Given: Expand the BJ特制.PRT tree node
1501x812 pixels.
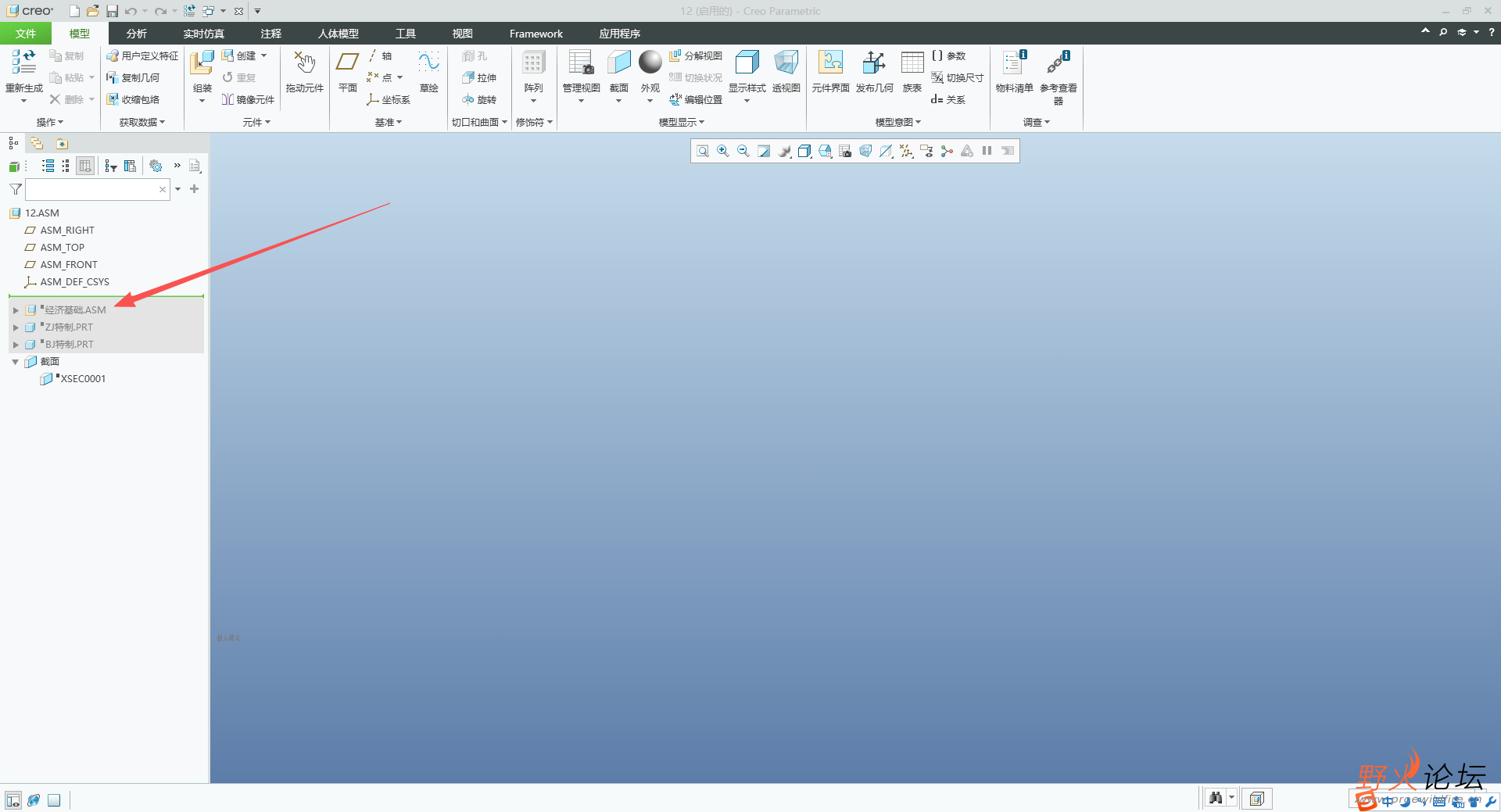Looking at the screenshot, I should [16, 345].
